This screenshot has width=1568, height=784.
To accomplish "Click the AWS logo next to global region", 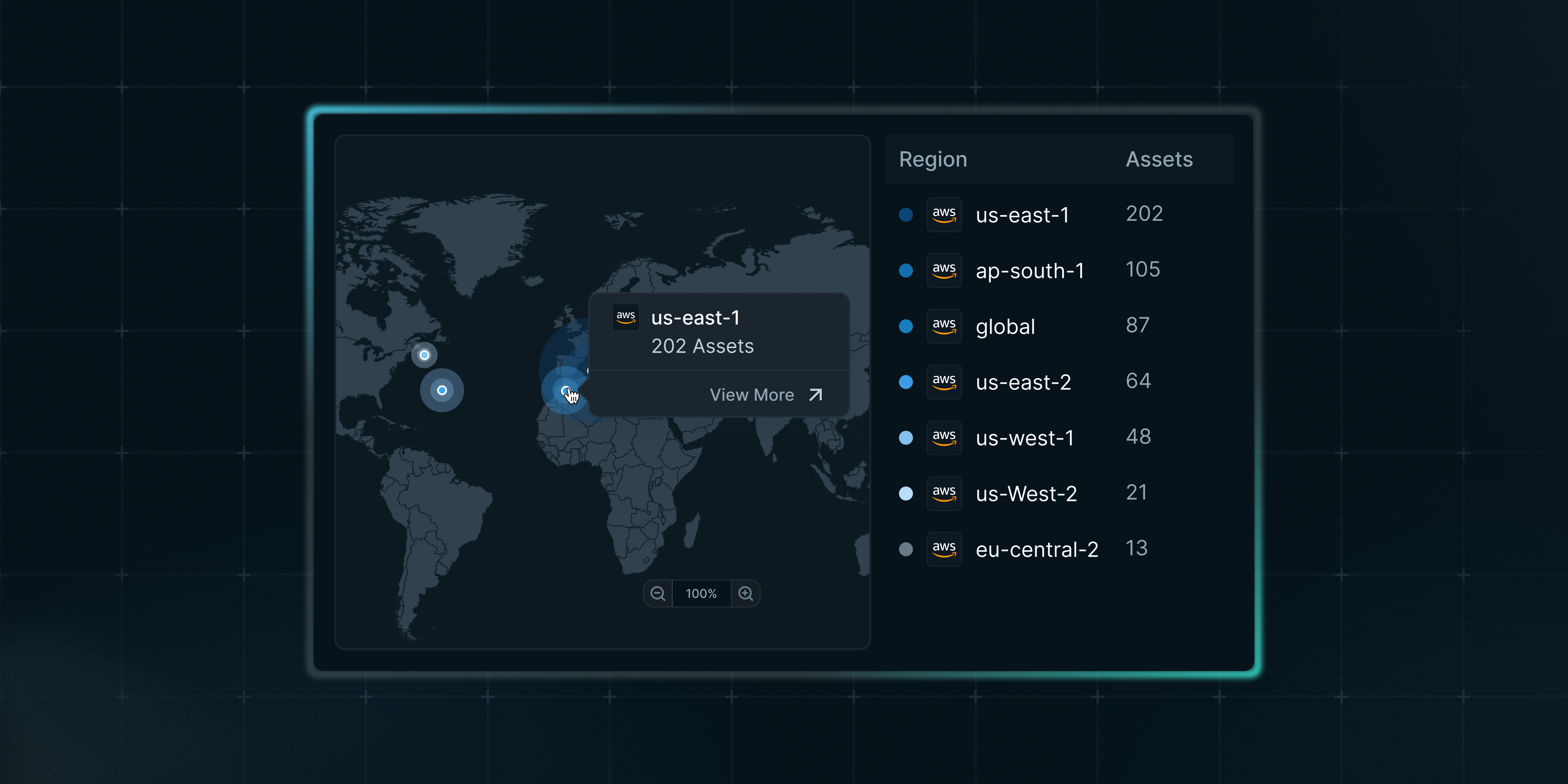I will pos(944,326).
